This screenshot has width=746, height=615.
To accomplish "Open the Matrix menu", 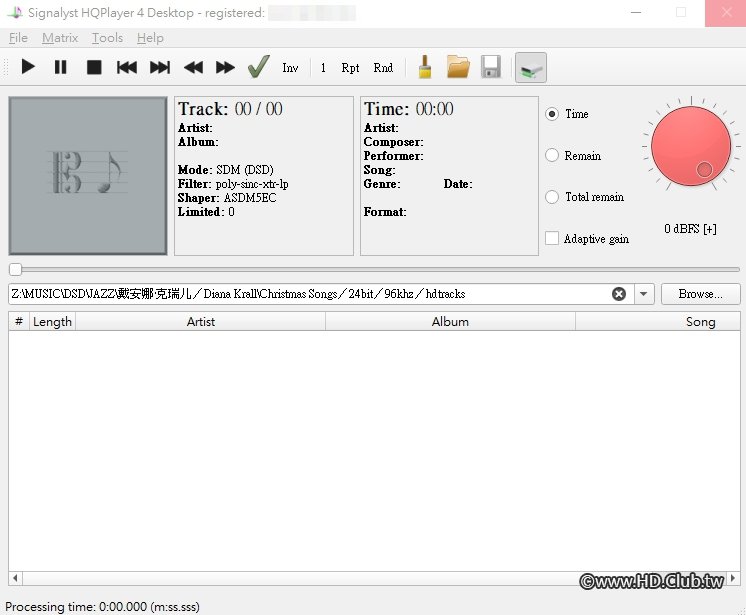I will click(60, 38).
